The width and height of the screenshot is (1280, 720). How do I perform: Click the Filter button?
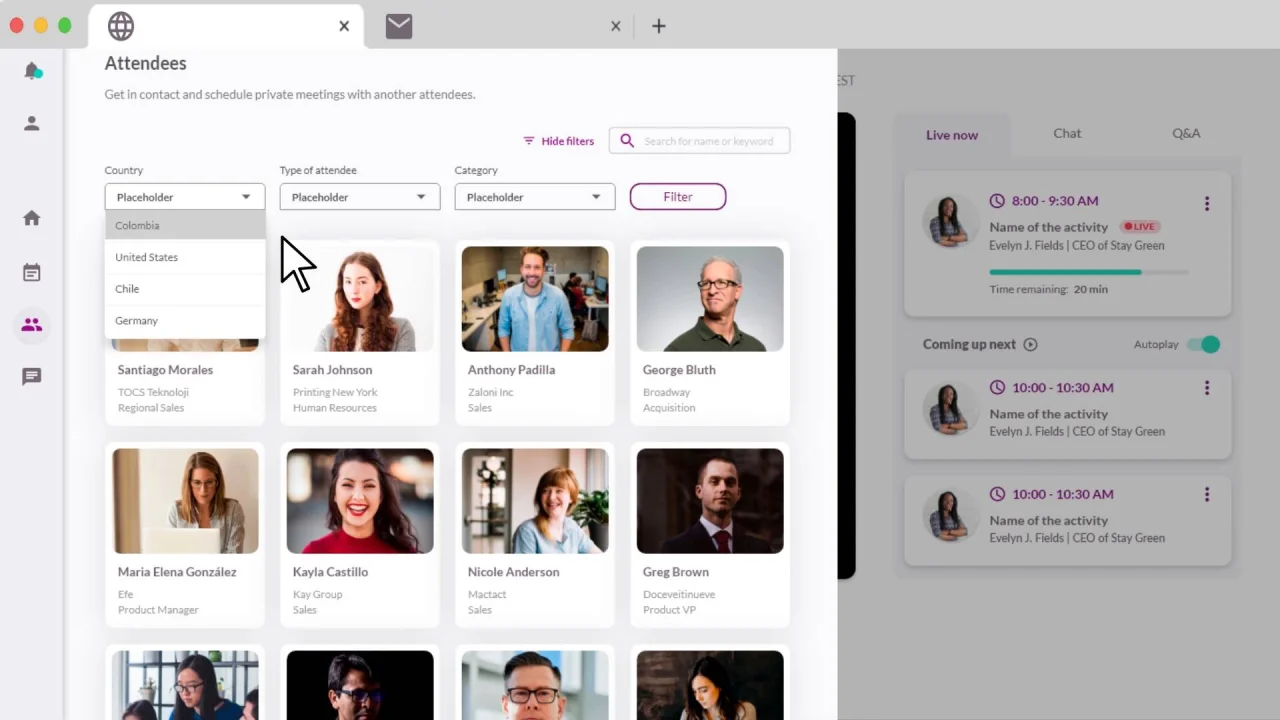(678, 197)
